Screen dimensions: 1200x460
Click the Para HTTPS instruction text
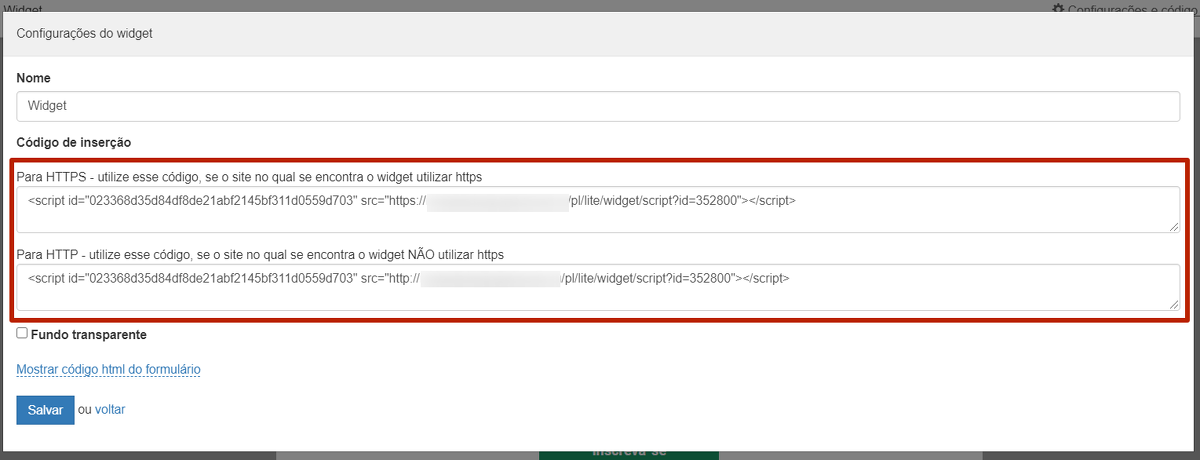coord(249,177)
